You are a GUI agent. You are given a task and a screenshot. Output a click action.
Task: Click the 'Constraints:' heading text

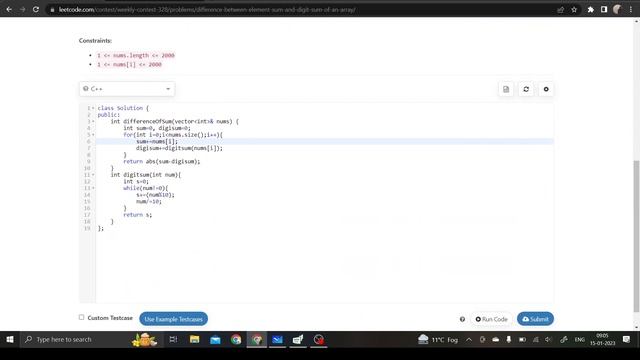tap(95, 40)
